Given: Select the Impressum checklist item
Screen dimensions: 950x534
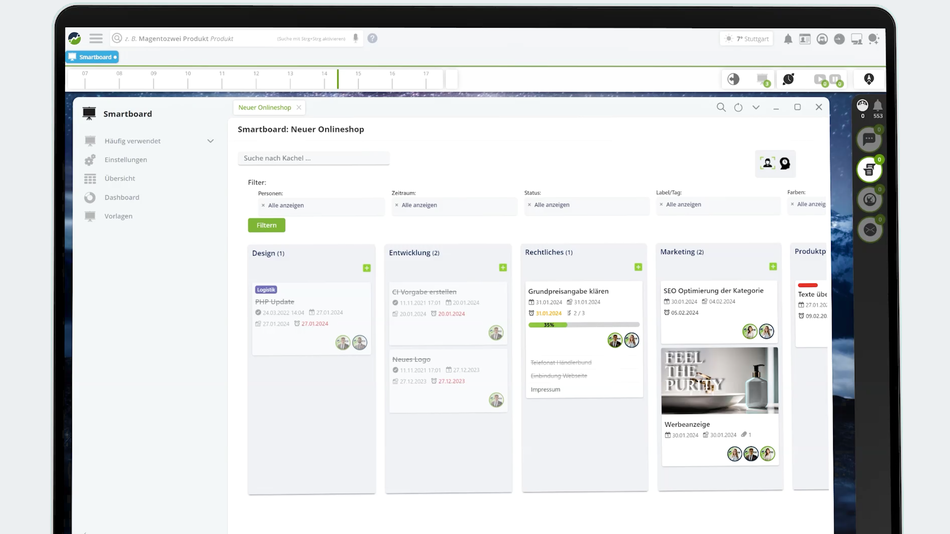Looking at the screenshot, I should [545, 390].
